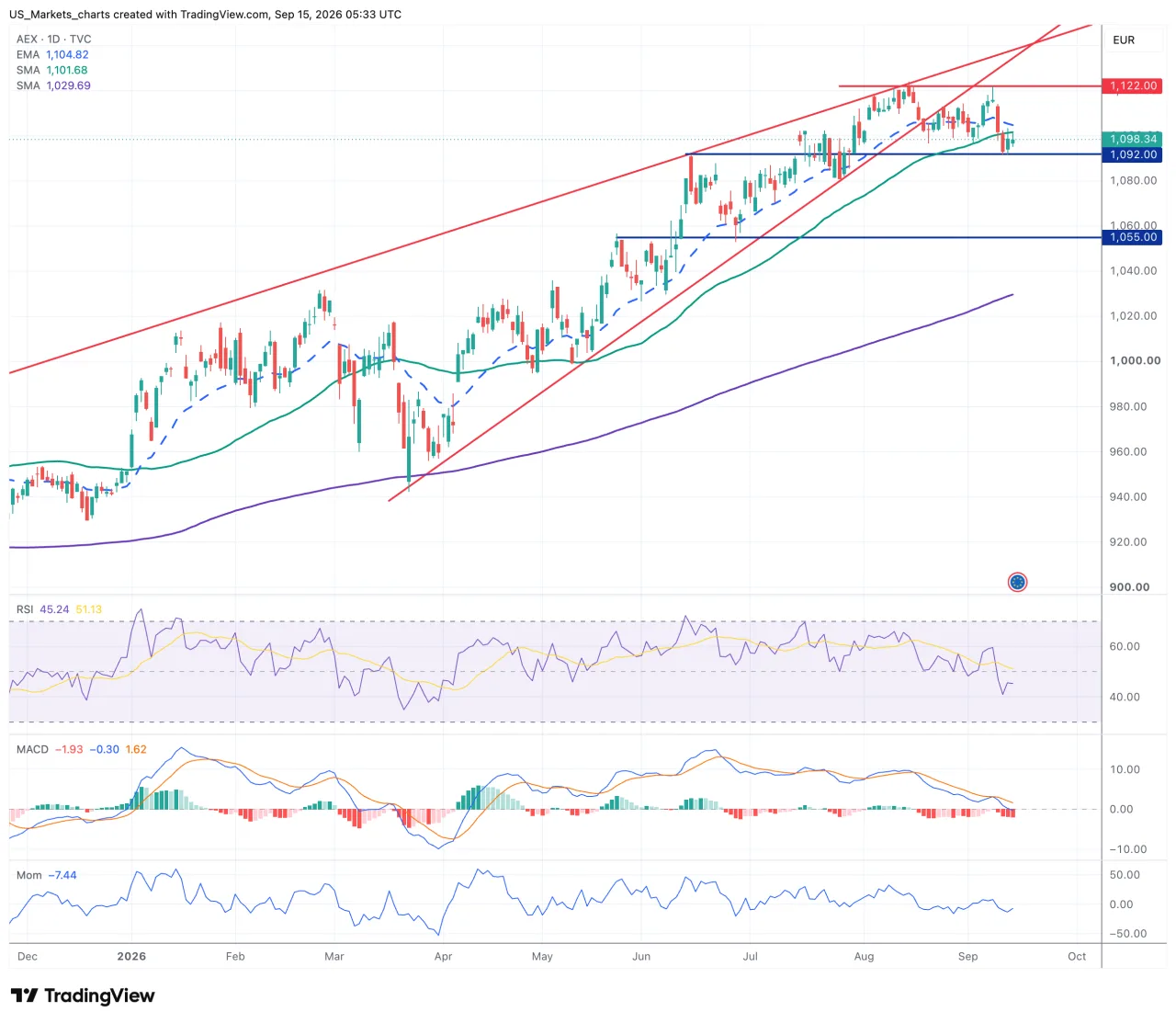Click the MACD signal value 1.62

[136, 749]
